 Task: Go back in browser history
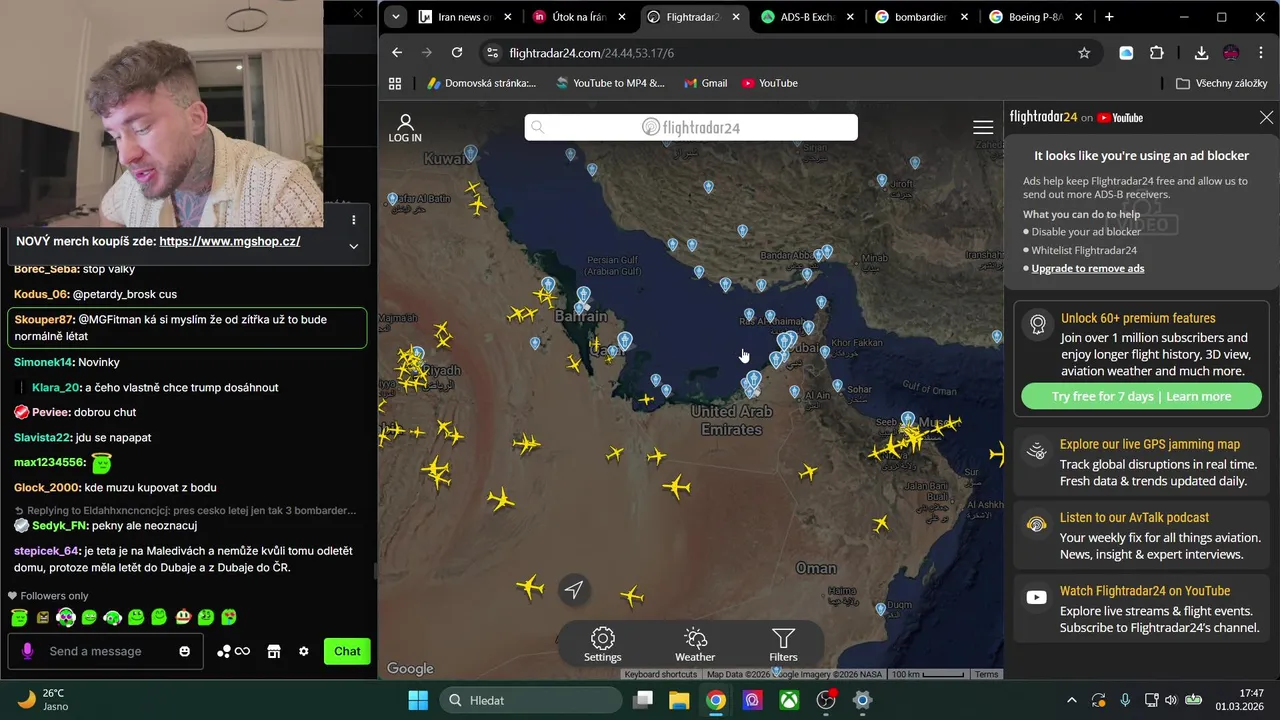[397, 53]
